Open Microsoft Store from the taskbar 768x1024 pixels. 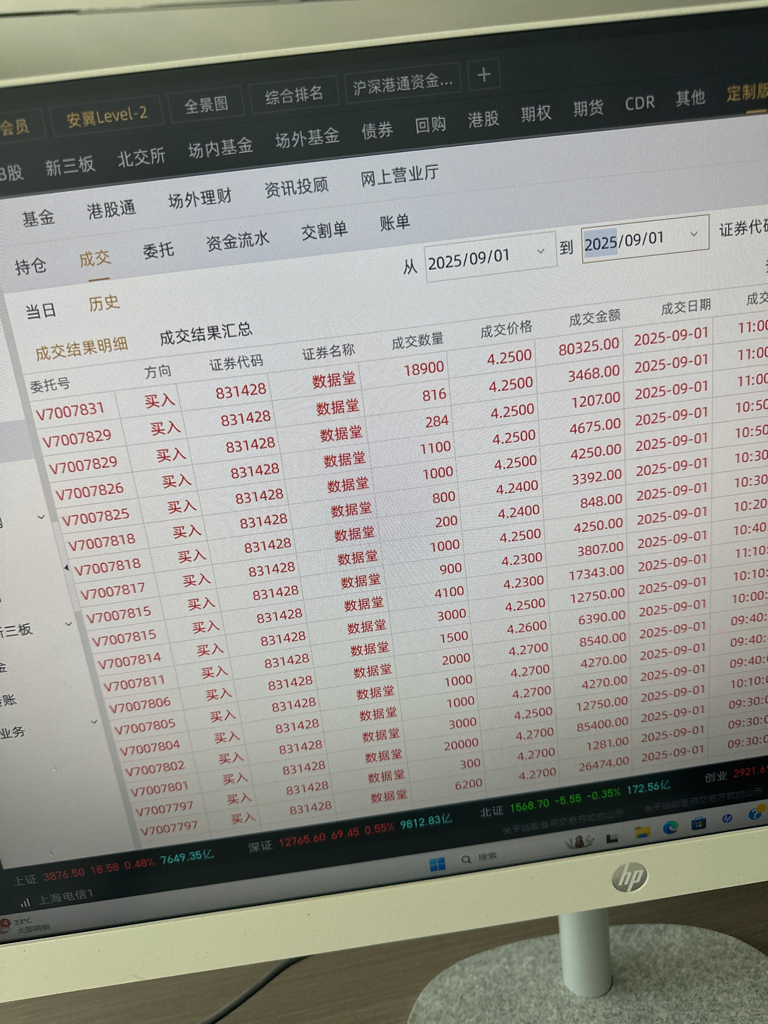[698, 823]
